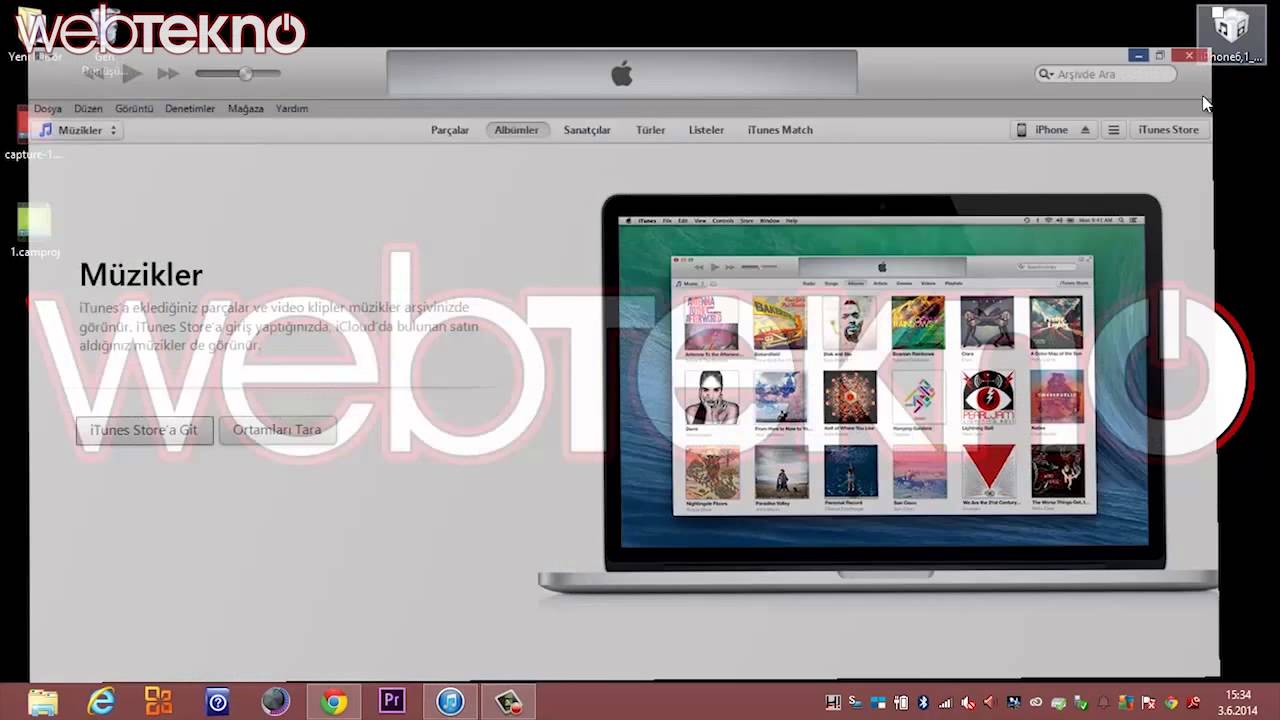Click the taskbar clock showing 15:34
This screenshot has width=1280, height=720.
pos(1238,702)
